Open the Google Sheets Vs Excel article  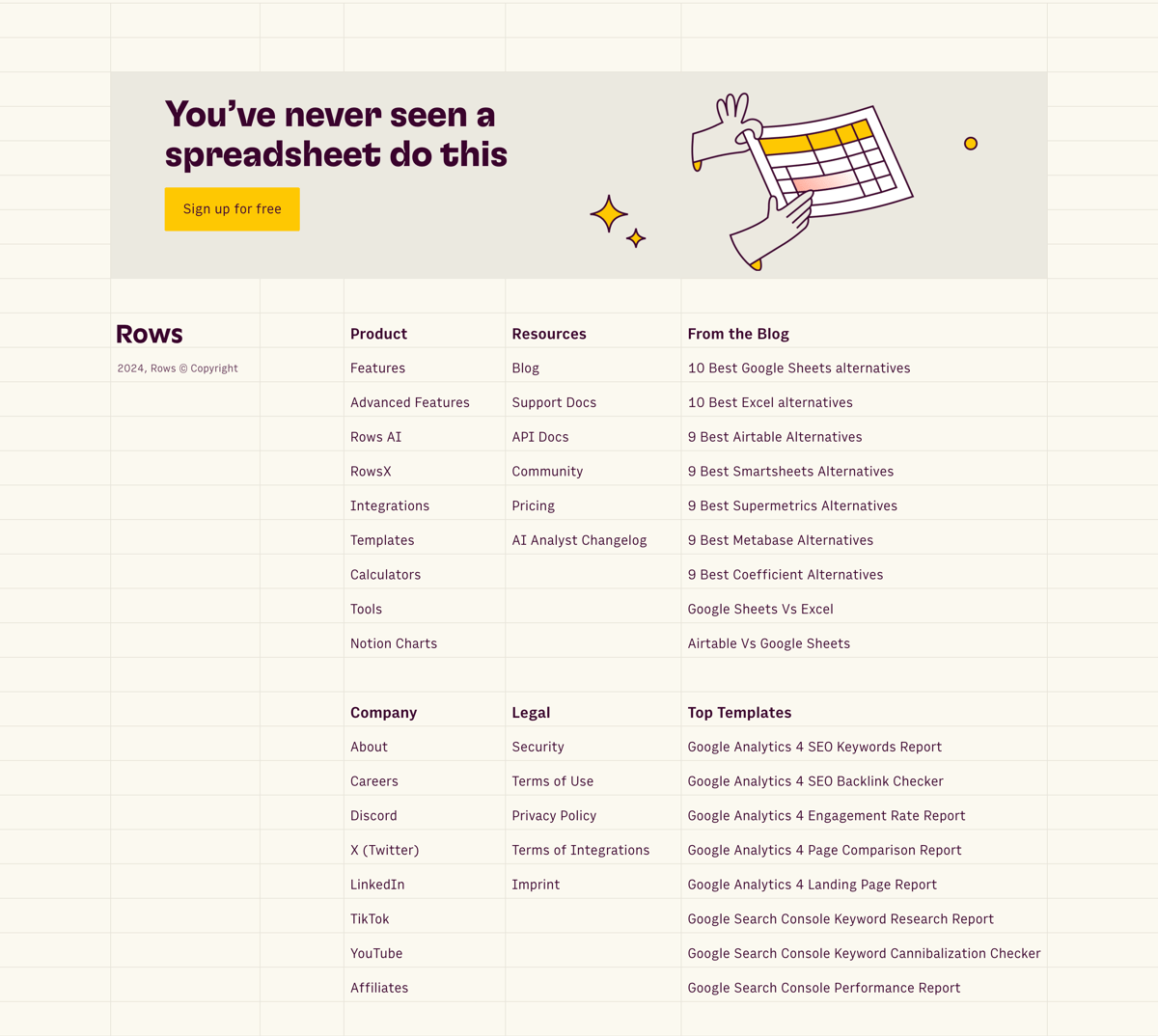tap(760, 609)
